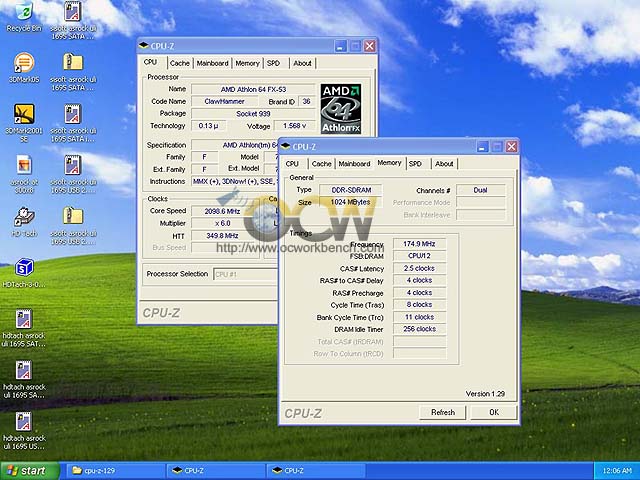
Task: Click the DRAM Idle Timer value '256 clocks'
Action: pyautogui.click(x=420, y=329)
